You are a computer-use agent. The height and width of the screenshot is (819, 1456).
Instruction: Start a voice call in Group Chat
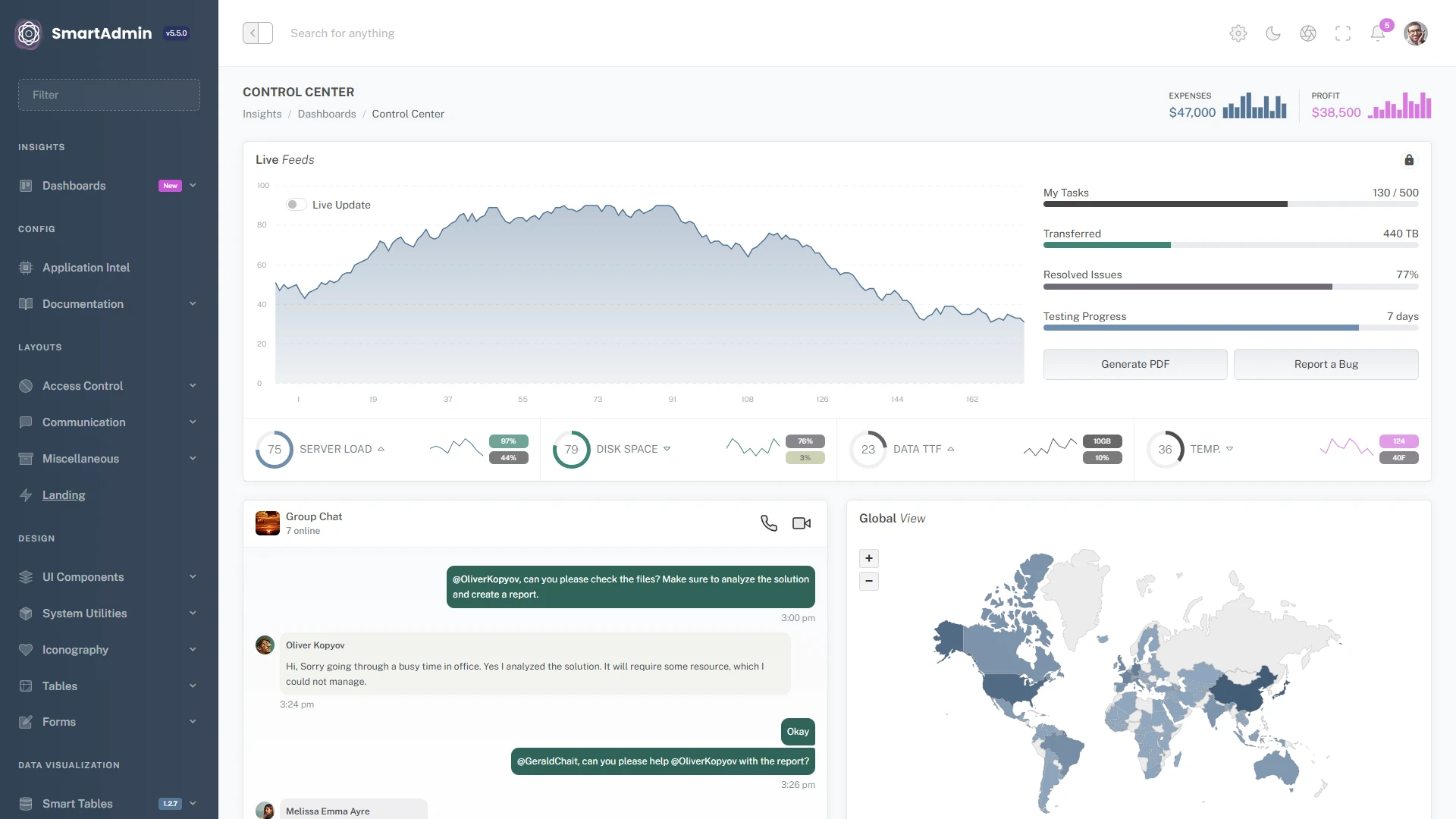[769, 523]
